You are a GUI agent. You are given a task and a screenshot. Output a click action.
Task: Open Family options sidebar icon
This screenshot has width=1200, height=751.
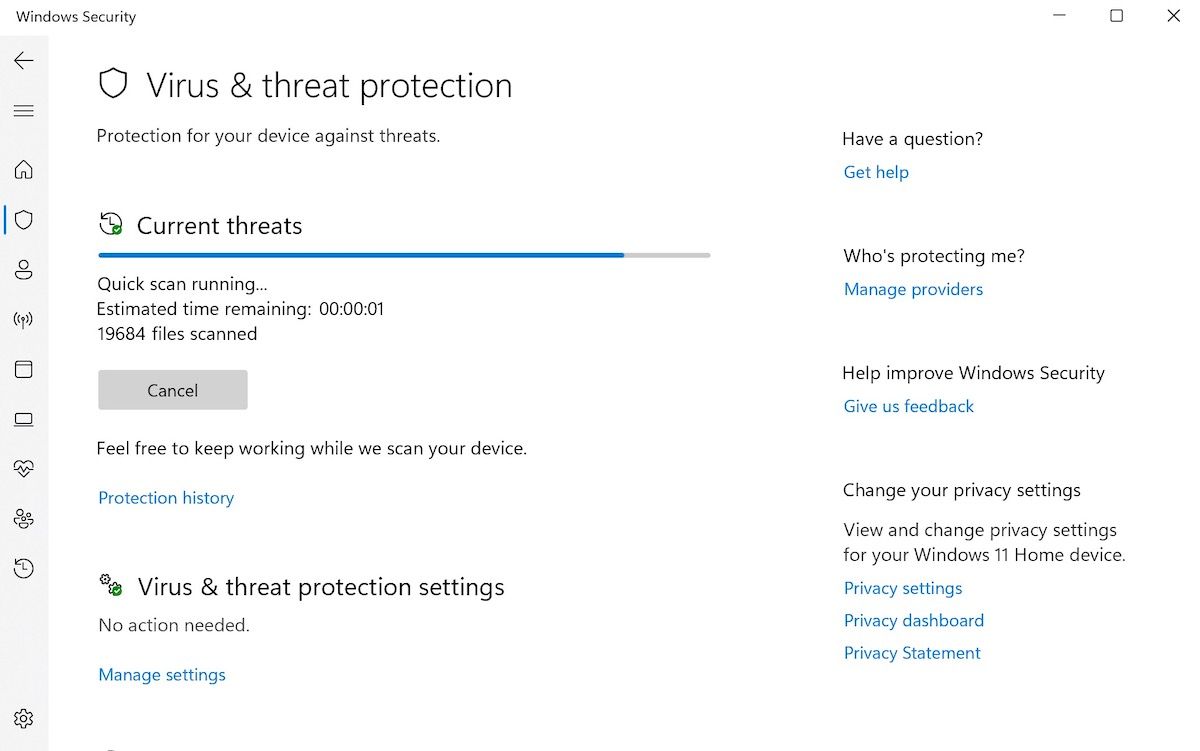pos(24,518)
